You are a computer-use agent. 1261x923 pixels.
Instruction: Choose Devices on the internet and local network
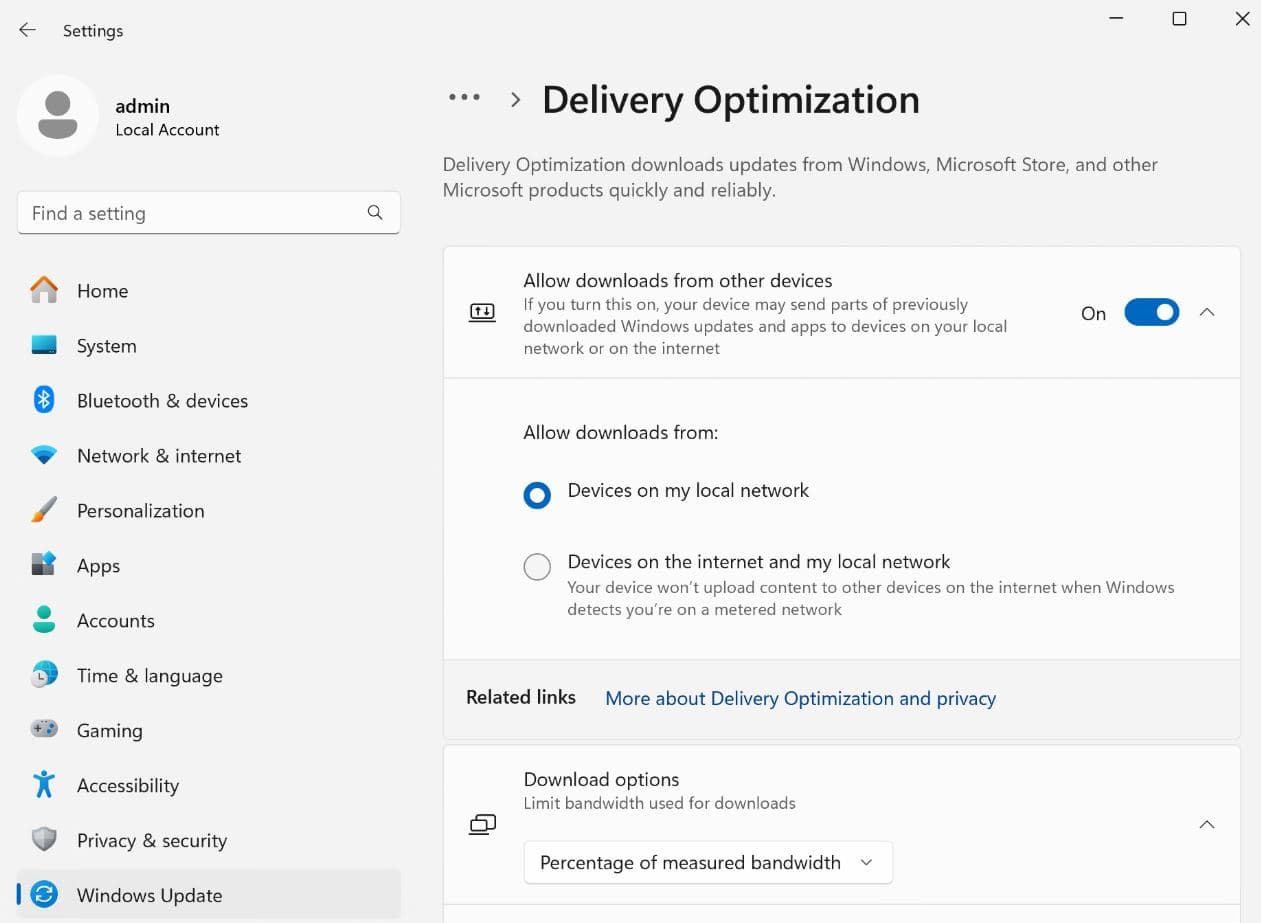(537, 567)
